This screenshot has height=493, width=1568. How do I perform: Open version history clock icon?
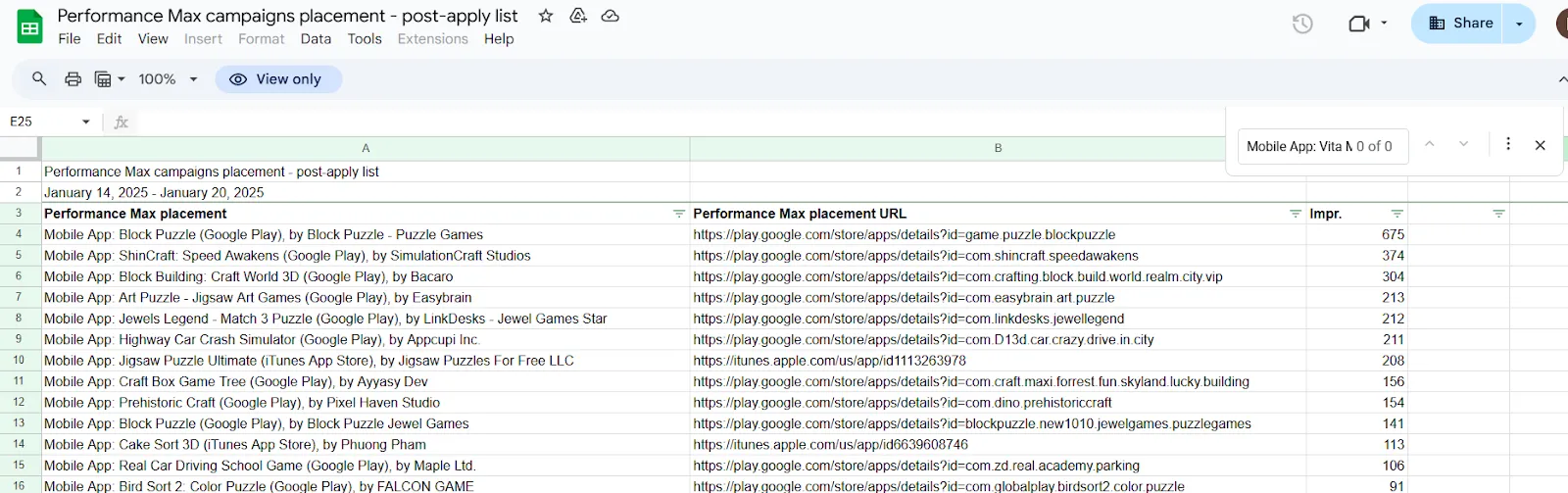click(1302, 24)
